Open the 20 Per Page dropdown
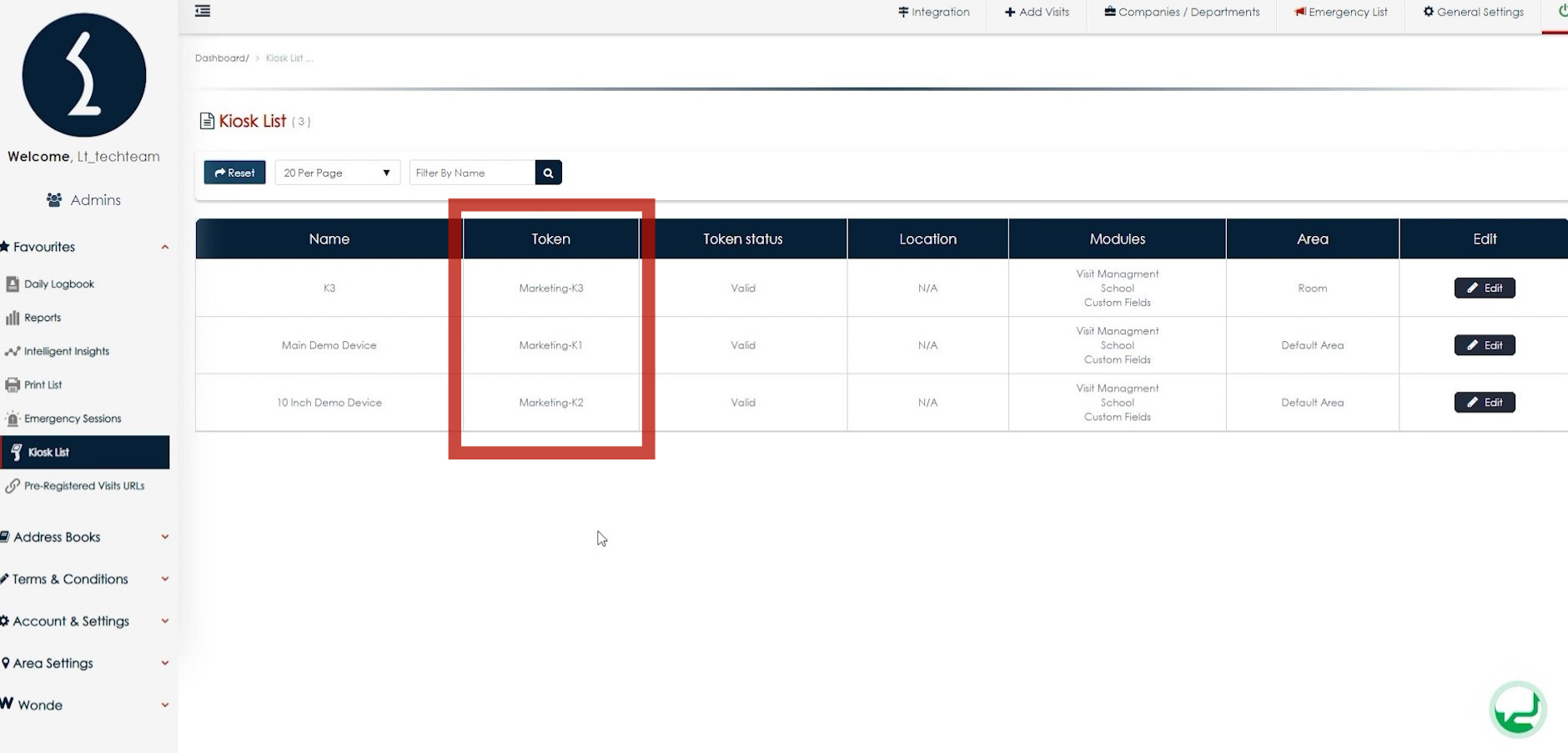Image resolution: width=1568 pixels, height=753 pixels. pos(337,173)
